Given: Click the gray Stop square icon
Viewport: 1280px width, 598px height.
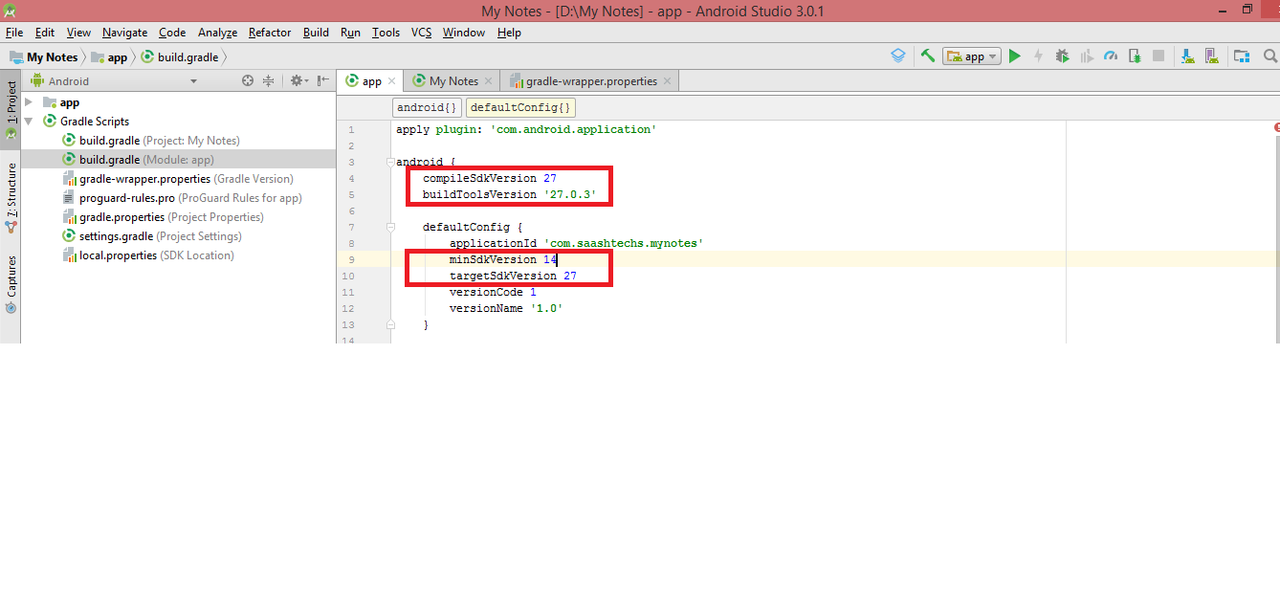Looking at the screenshot, I should click(1158, 56).
